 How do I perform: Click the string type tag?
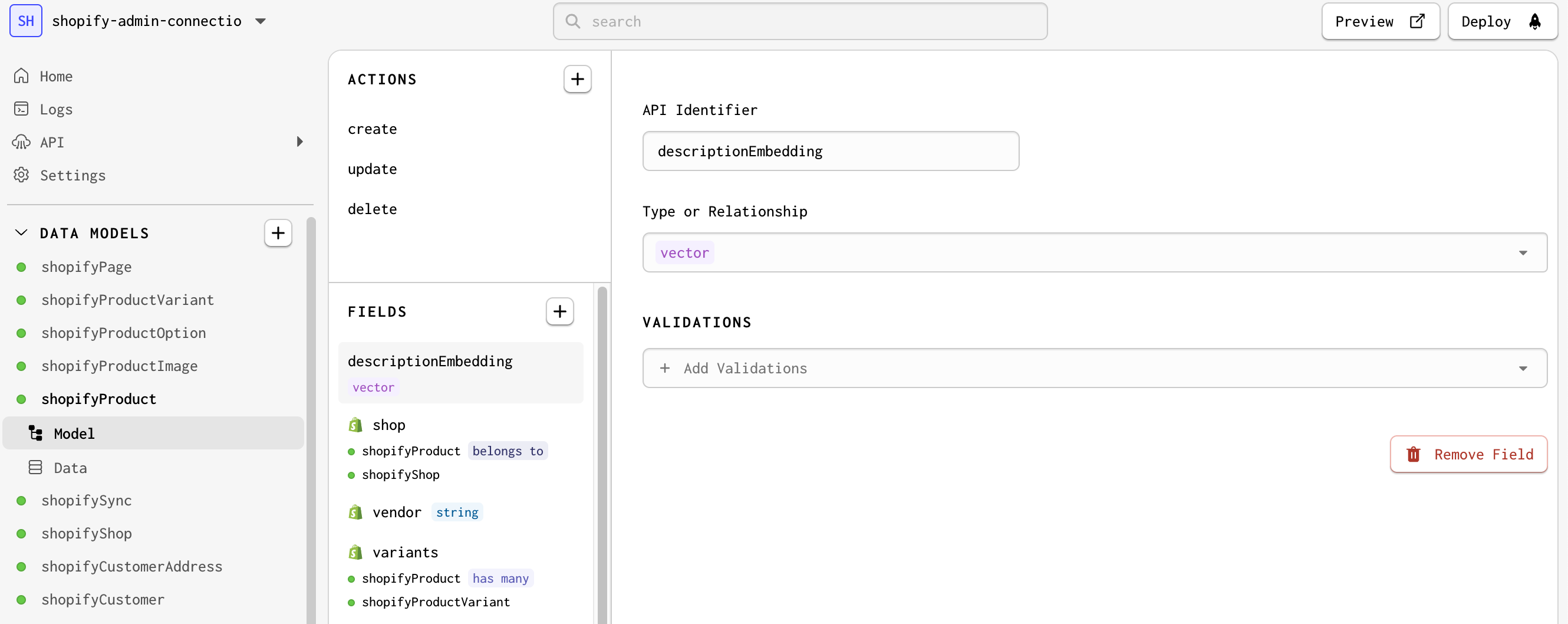click(456, 512)
